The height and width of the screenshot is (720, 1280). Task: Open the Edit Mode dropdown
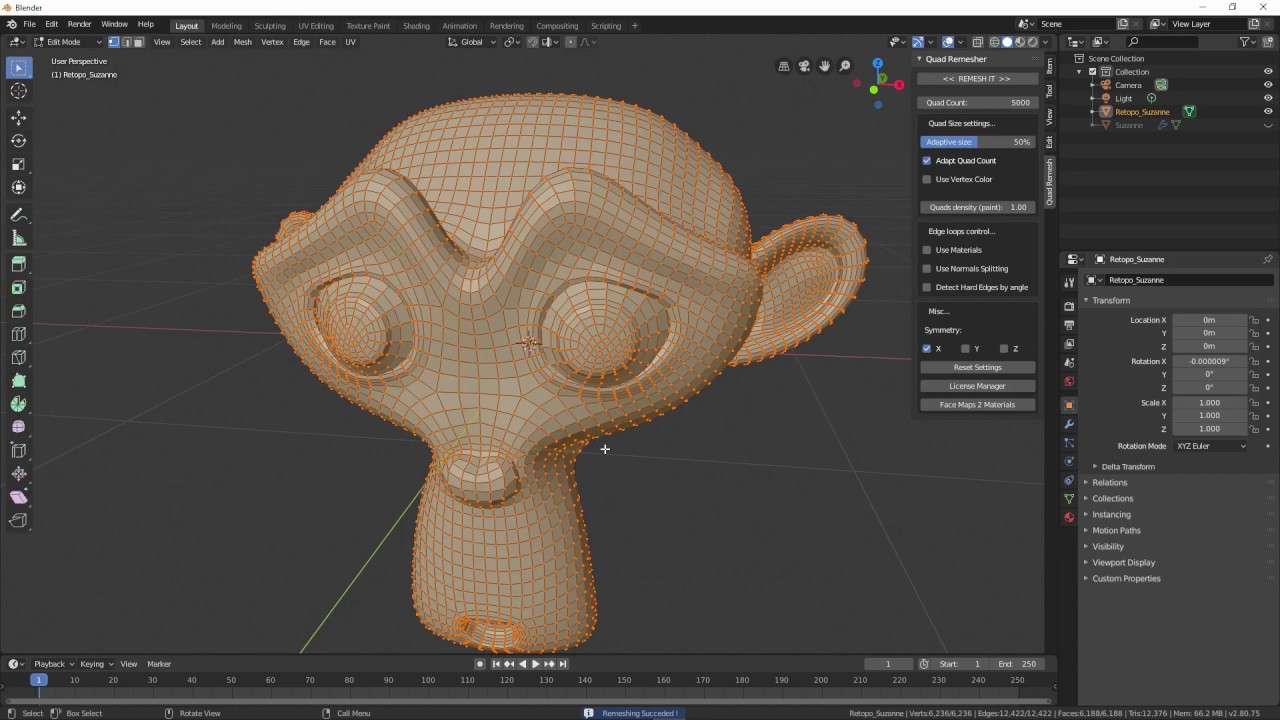point(67,42)
